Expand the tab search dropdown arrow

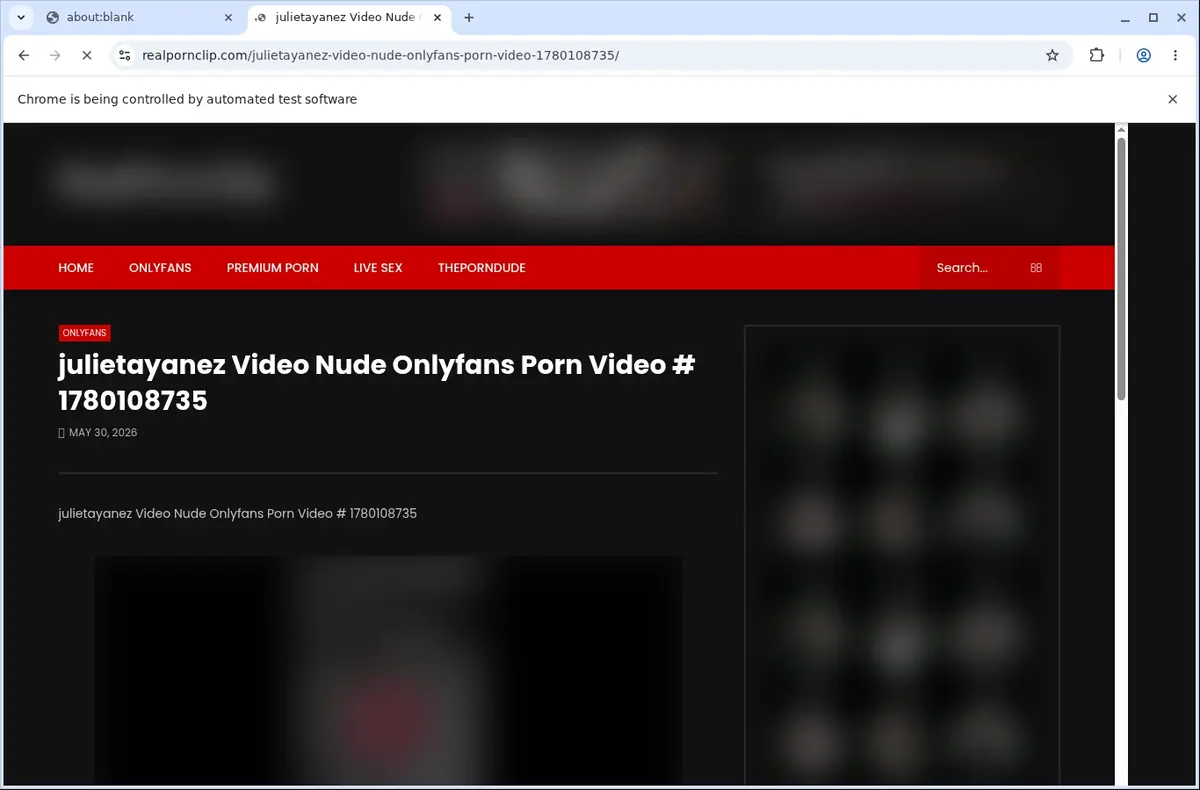(x=20, y=17)
